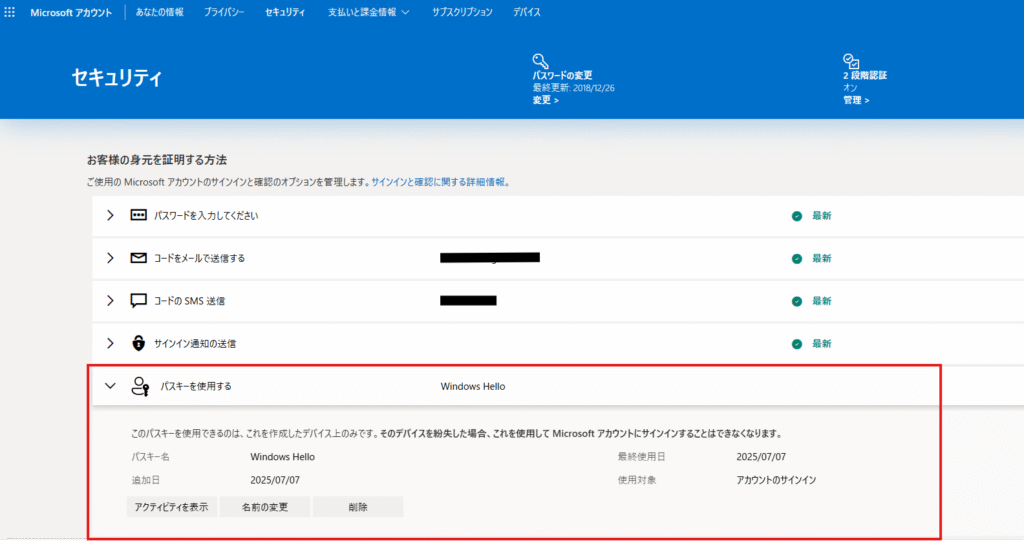Click セキュリティ page title

click(x=116, y=78)
